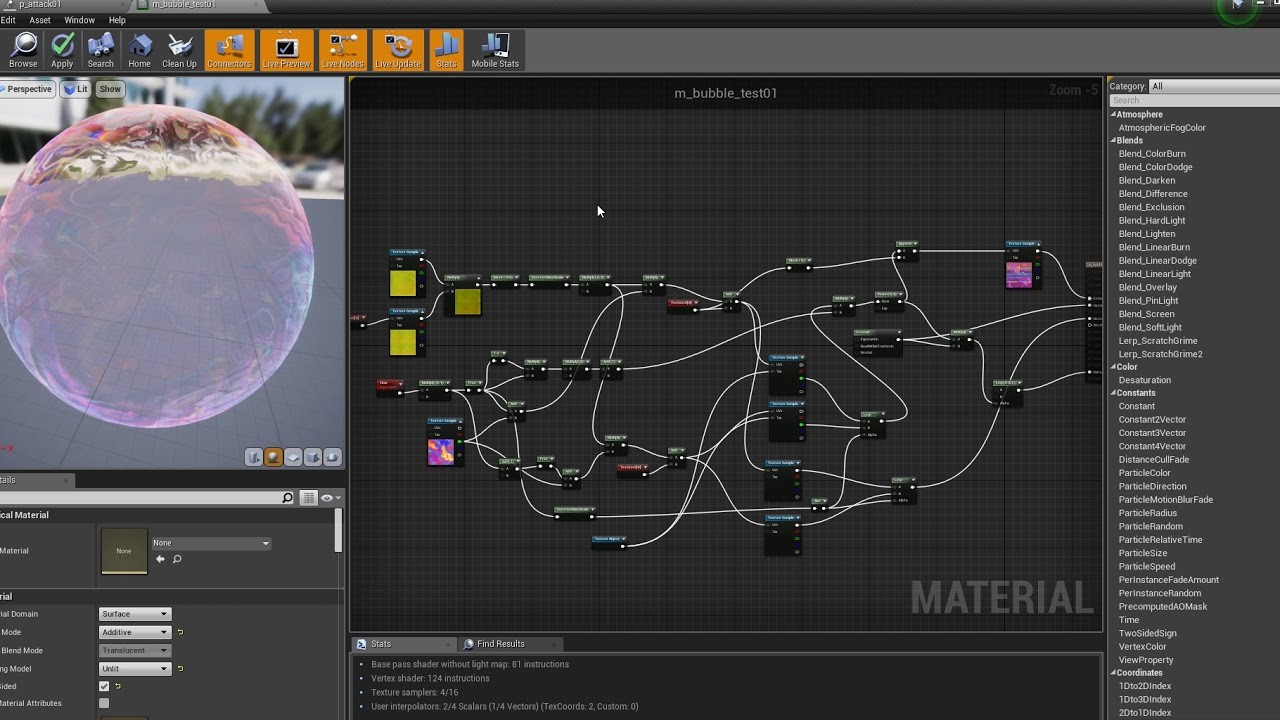Open Mobile Stats from the toolbar
The image size is (1280, 720).
pyautogui.click(x=494, y=47)
